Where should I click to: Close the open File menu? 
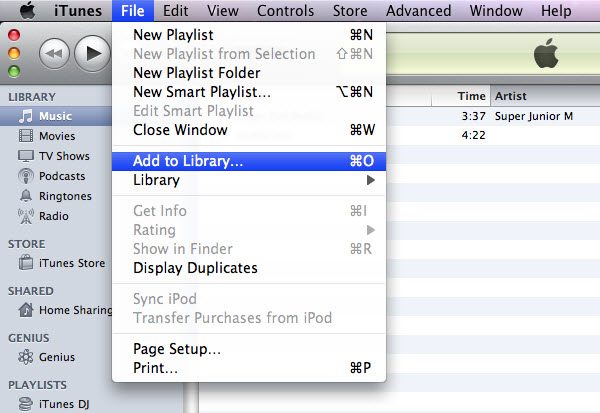[133, 11]
